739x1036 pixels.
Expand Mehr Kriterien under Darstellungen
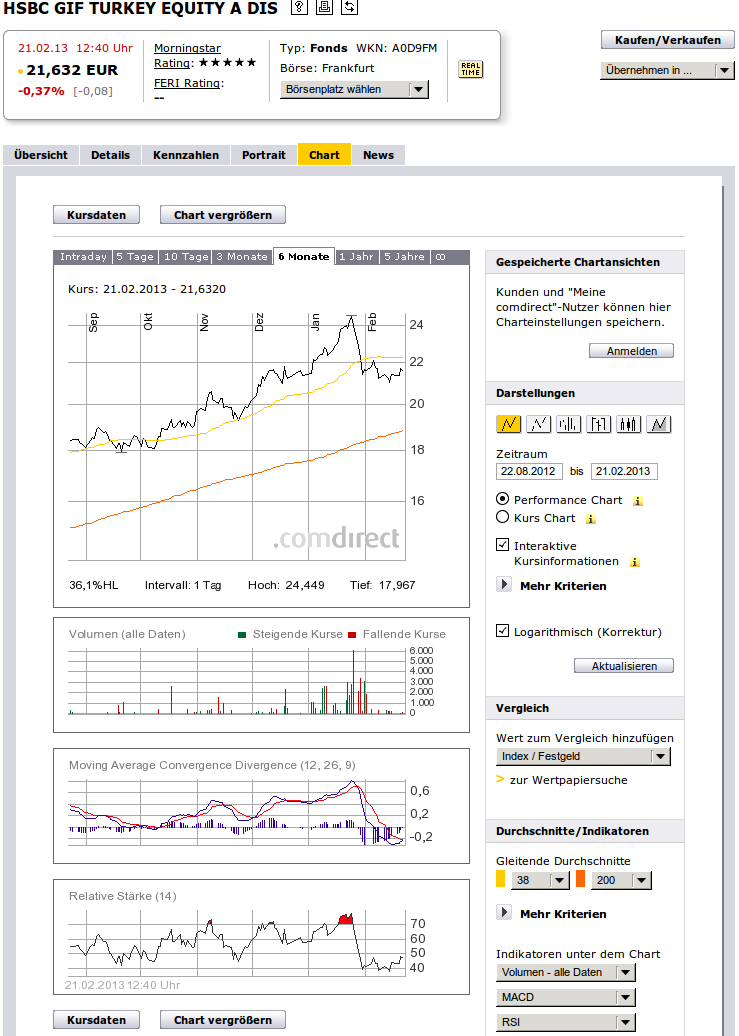[504, 584]
